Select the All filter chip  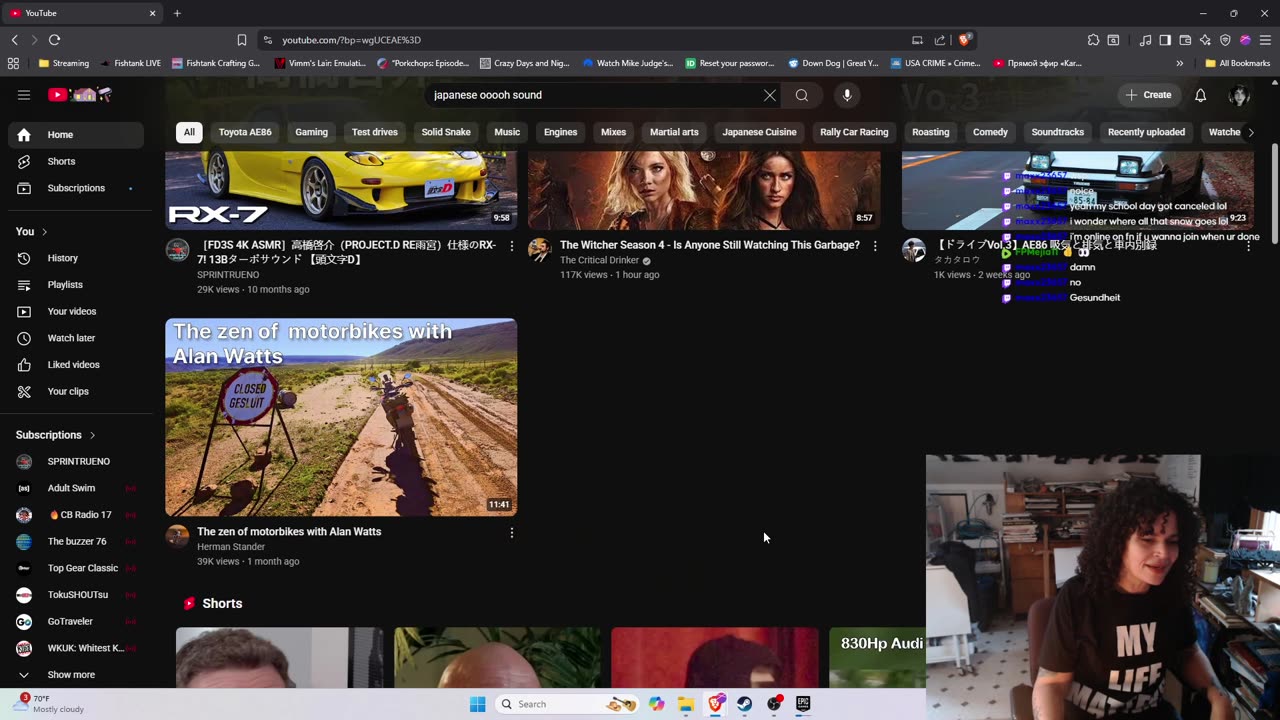point(189,132)
